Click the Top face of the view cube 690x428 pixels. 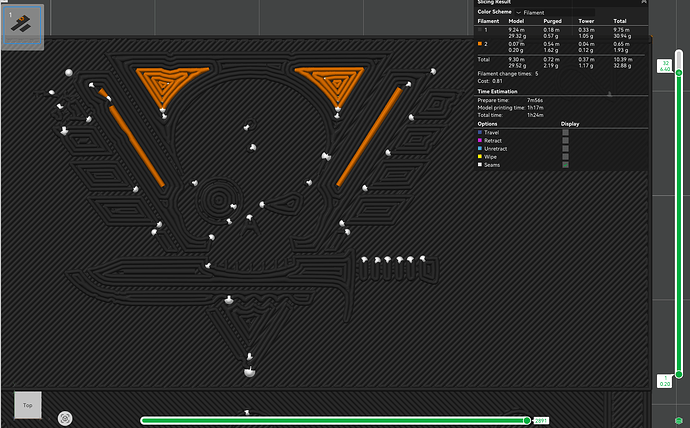(28, 405)
